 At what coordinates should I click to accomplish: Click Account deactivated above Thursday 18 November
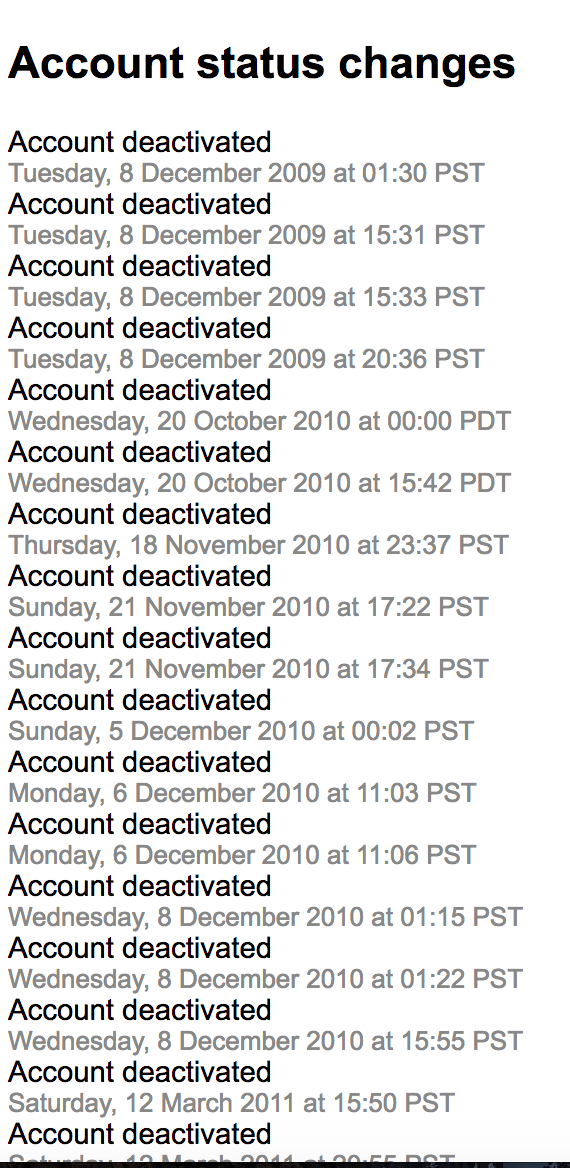click(139, 514)
